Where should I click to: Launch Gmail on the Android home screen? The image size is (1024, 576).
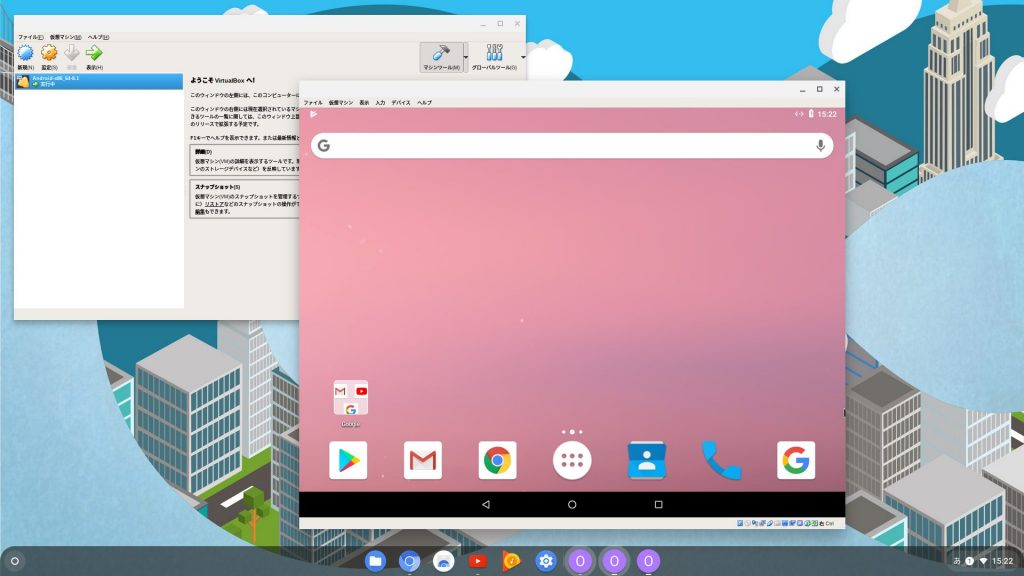[x=423, y=460]
